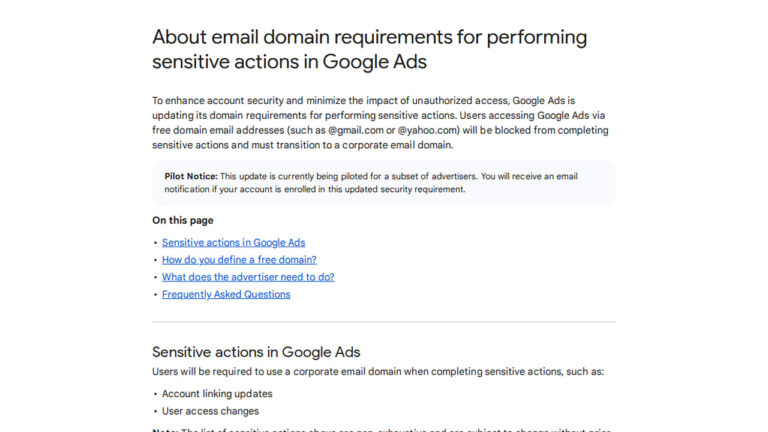Open the How do you define a free domain link
768x432 pixels.
click(x=239, y=260)
